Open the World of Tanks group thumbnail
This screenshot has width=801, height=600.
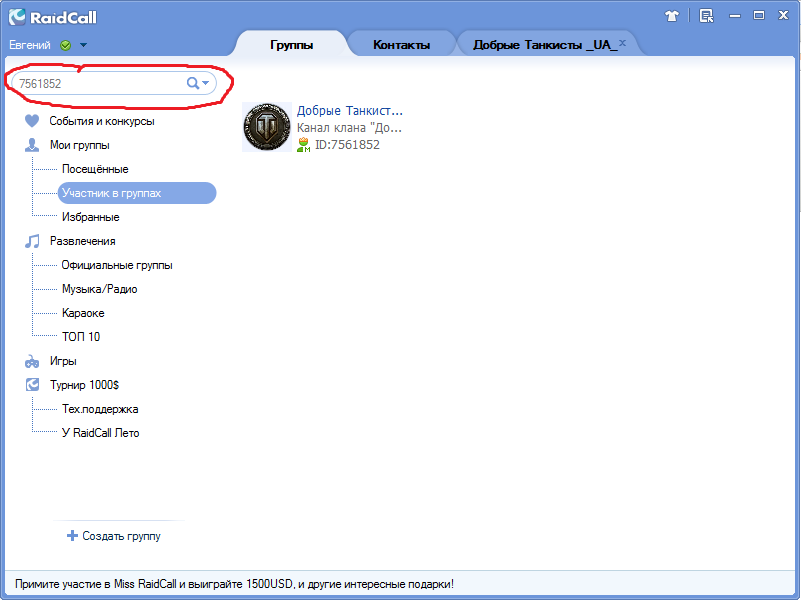point(267,127)
